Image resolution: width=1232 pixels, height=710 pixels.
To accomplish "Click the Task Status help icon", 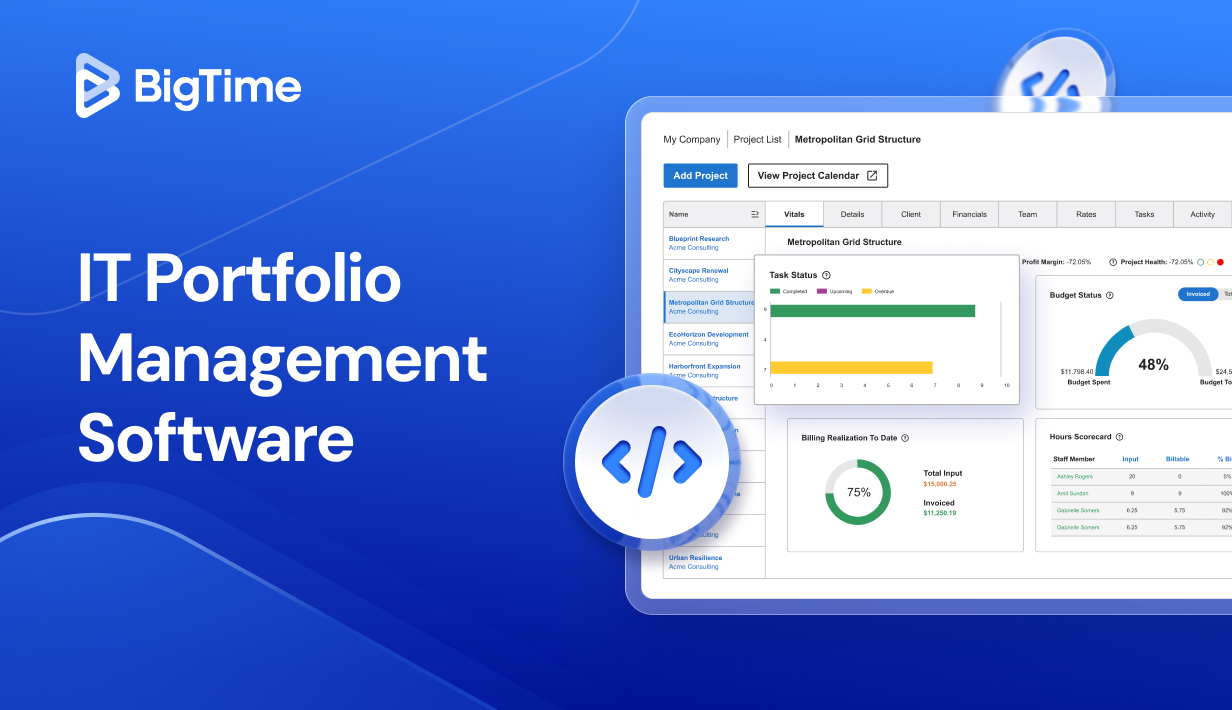I will pos(826,275).
